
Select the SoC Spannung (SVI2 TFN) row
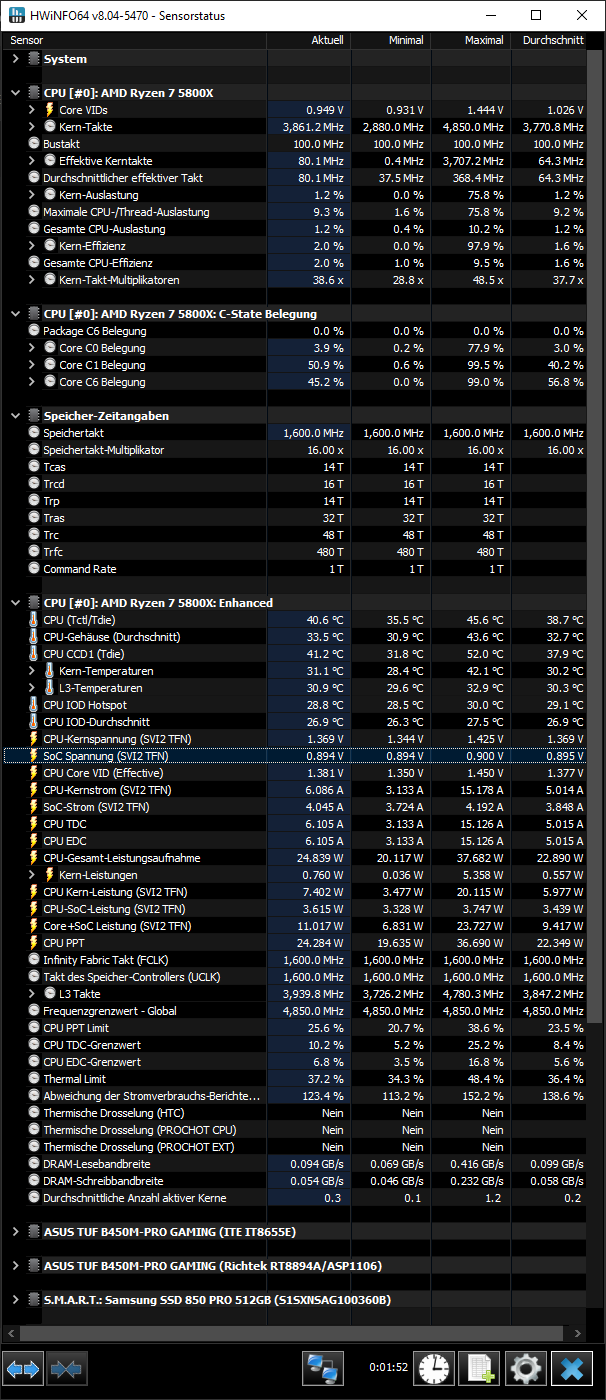click(x=296, y=756)
